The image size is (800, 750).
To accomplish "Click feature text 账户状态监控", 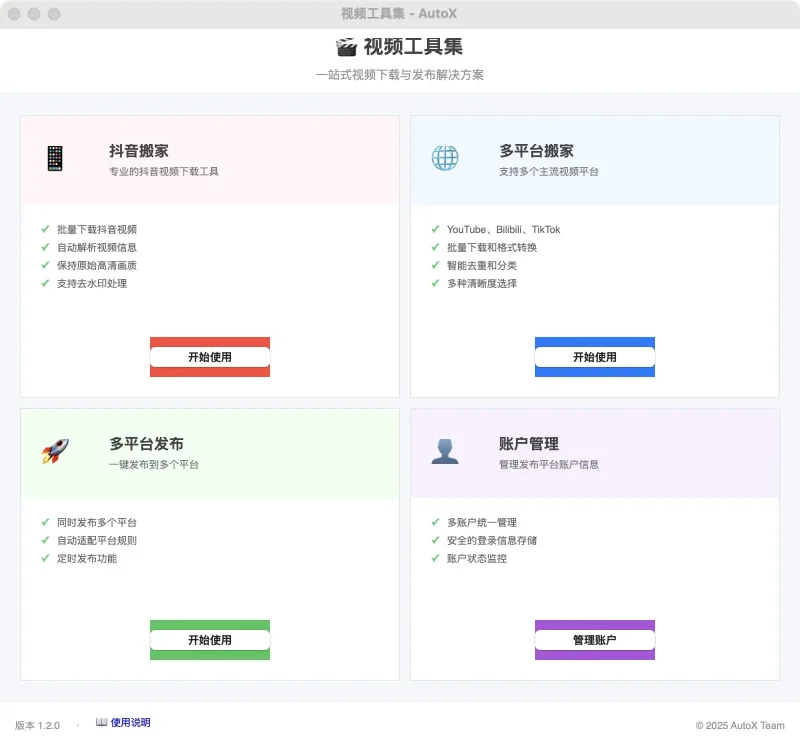I will [477, 558].
